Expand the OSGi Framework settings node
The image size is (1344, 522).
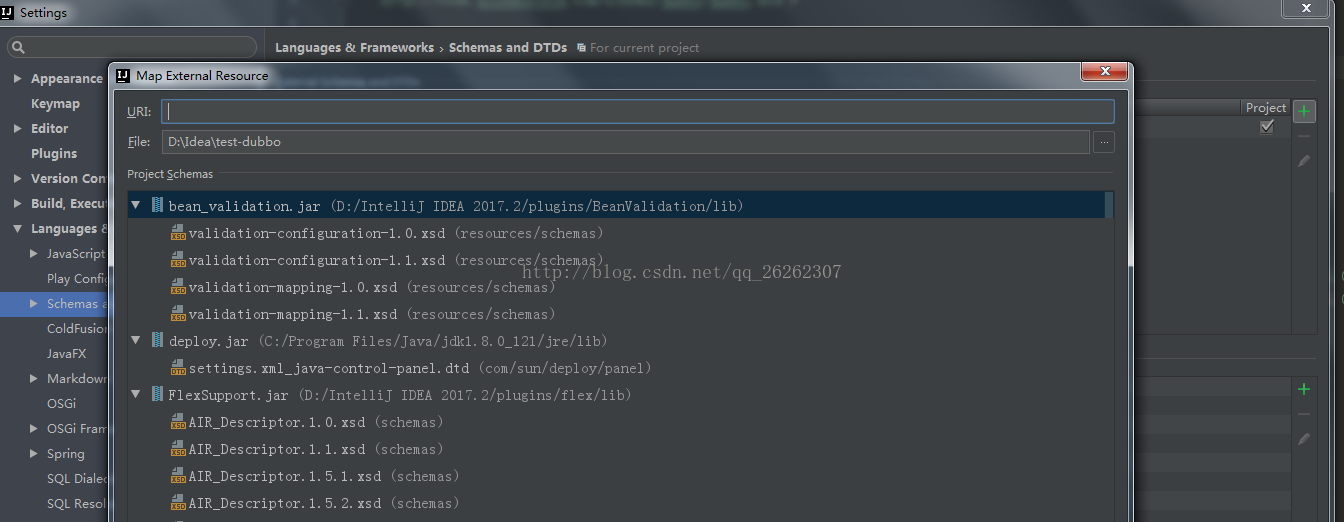34,428
